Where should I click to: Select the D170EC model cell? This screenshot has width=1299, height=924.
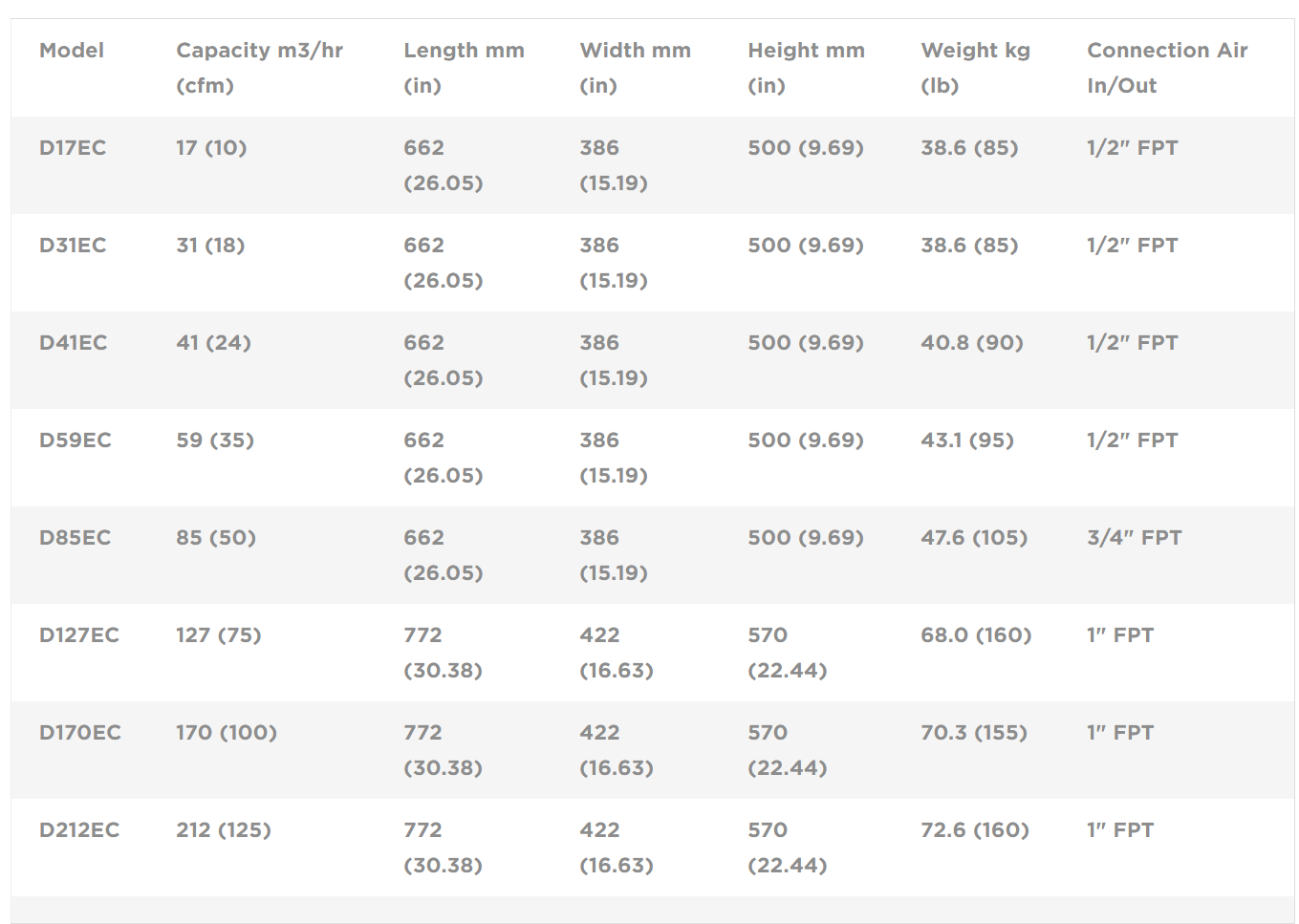tap(80, 733)
